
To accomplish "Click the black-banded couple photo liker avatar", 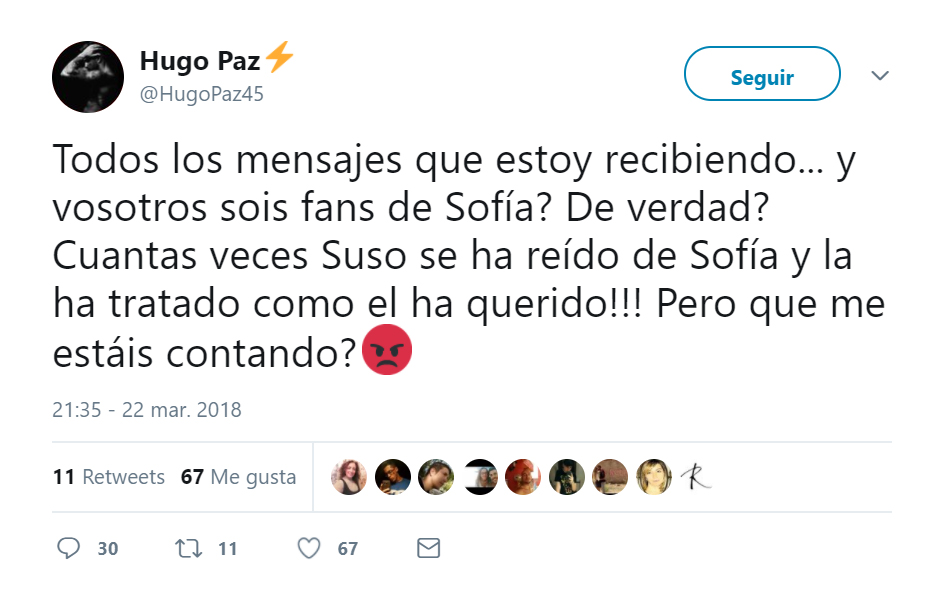I will click(481, 477).
